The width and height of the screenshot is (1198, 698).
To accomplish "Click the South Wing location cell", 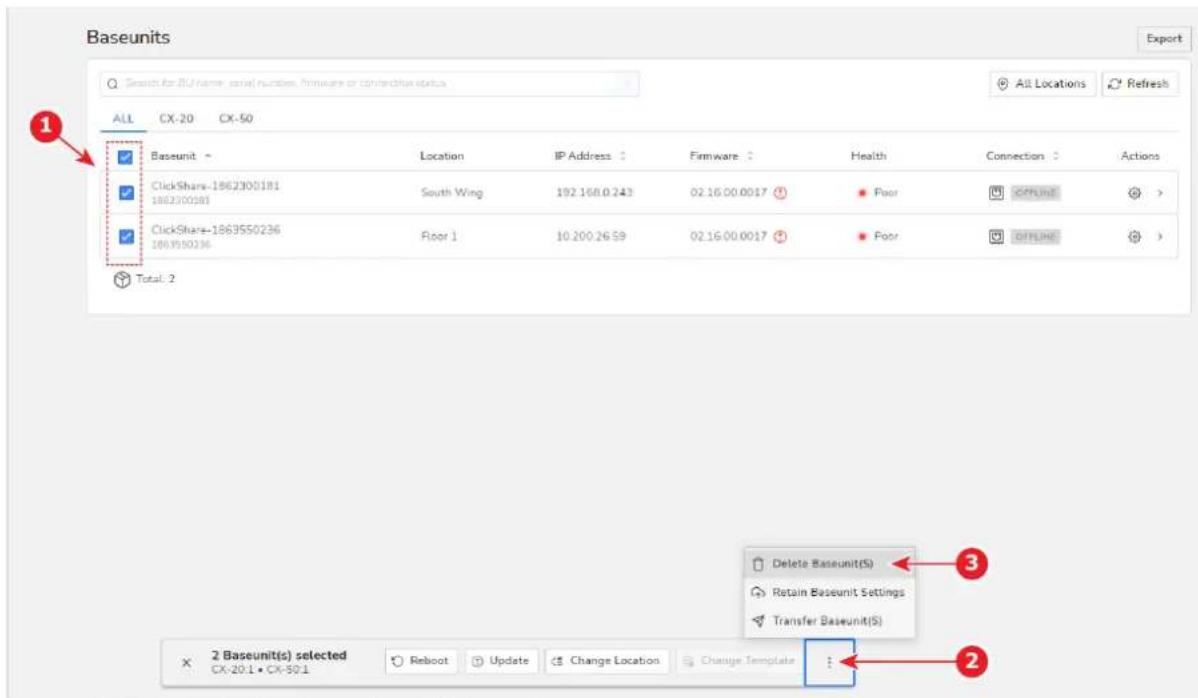I will click(x=452, y=193).
